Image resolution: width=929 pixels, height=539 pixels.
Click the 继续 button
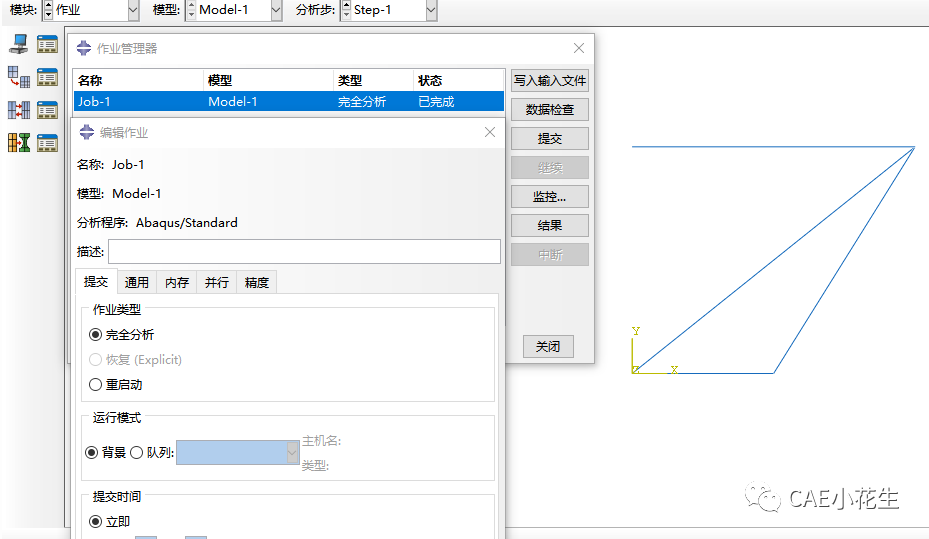(x=550, y=168)
